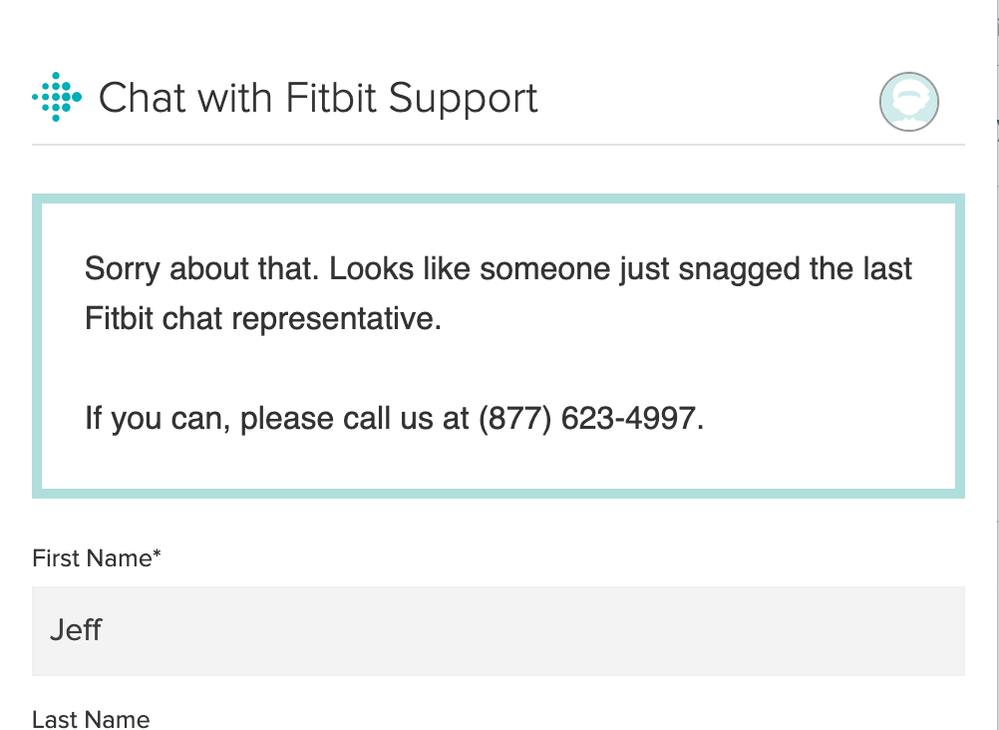The image size is (999, 730).
Task: Click the text 'Jeff' inside the input
Action: point(76,630)
